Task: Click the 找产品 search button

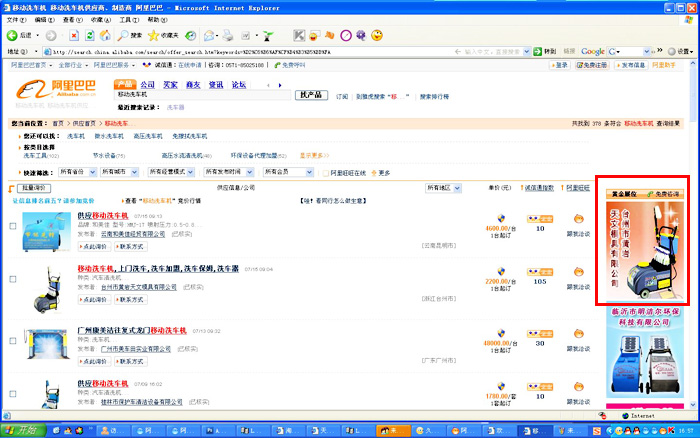Action: (x=311, y=95)
